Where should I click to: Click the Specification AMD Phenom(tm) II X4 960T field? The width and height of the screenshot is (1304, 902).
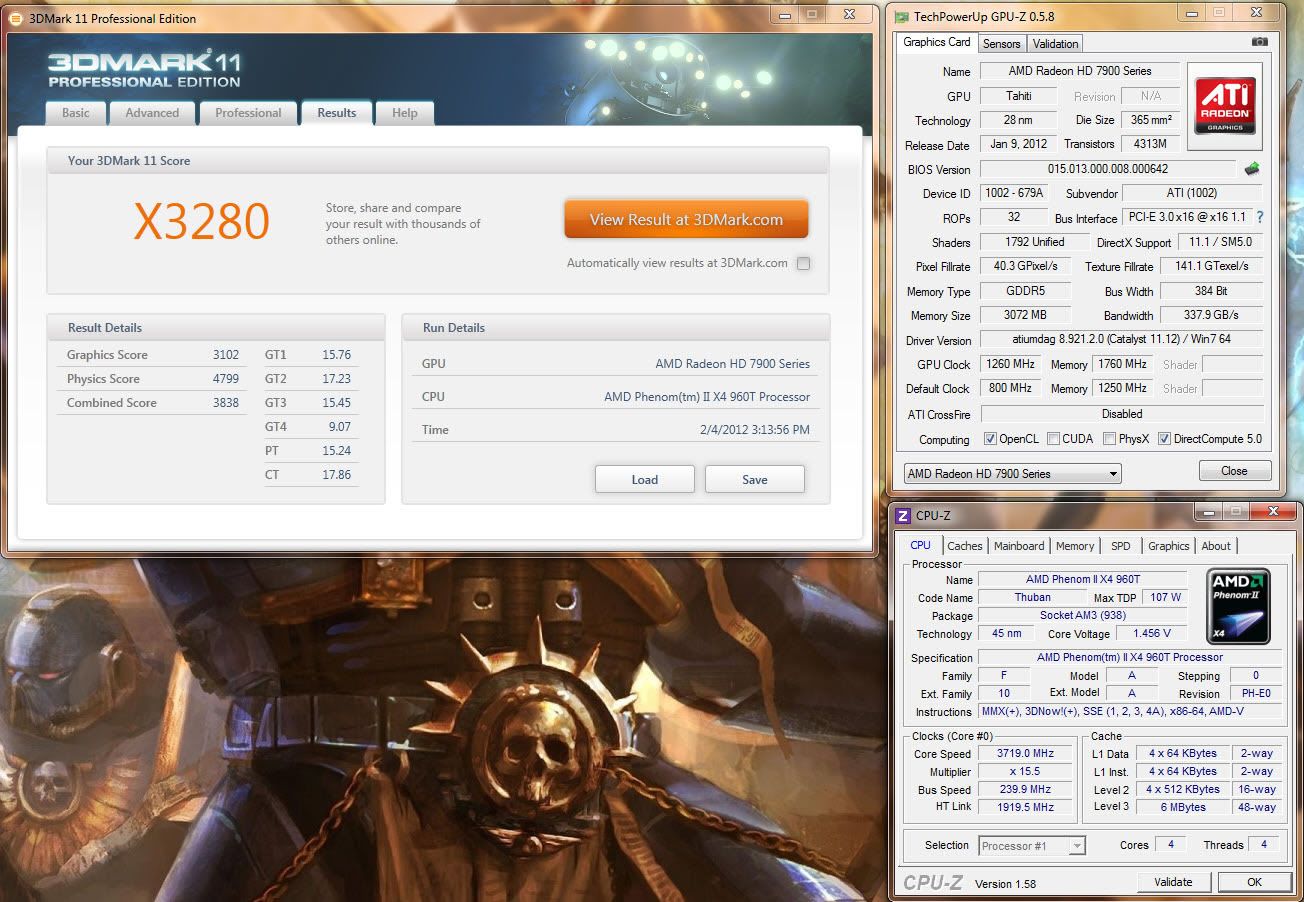click(x=1129, y=658)
